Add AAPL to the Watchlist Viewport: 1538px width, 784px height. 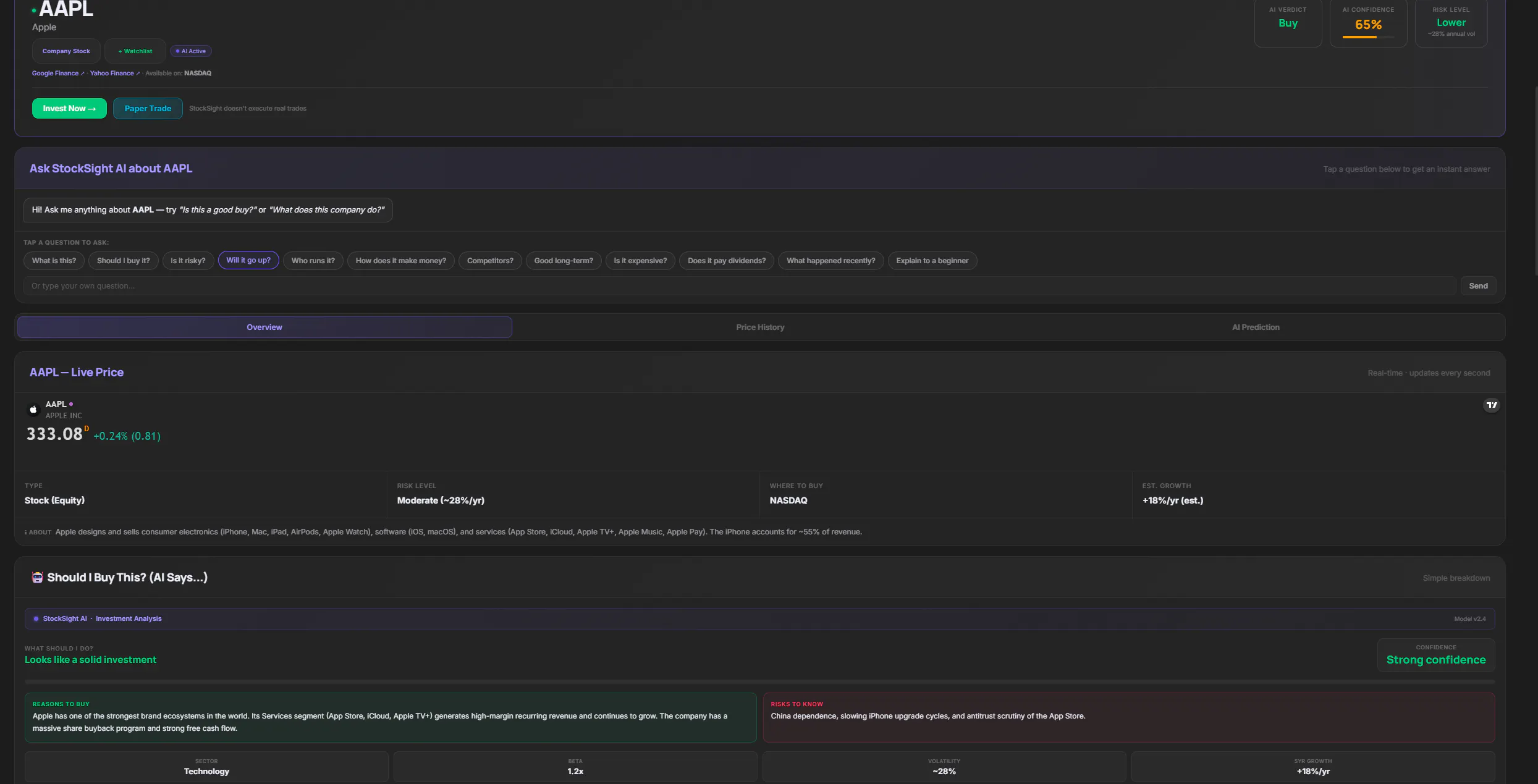coord(135,51)
